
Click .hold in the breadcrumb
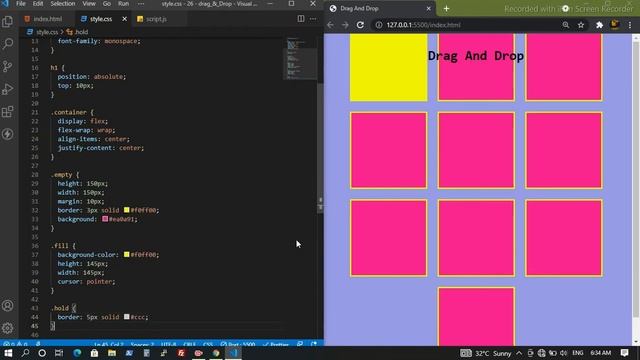click(x=81, y=32)
